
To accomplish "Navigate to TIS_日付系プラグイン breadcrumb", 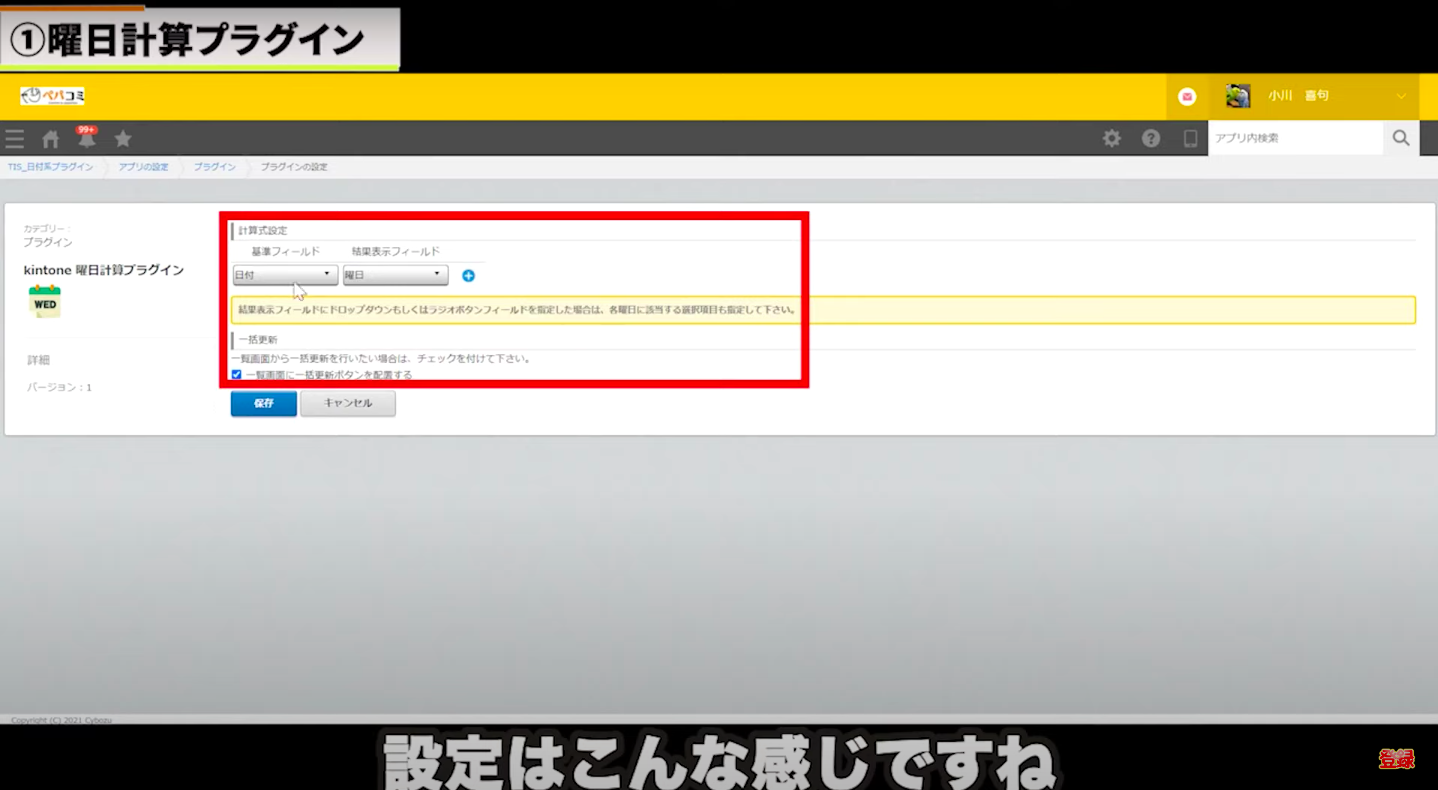I will coord(51,167).
